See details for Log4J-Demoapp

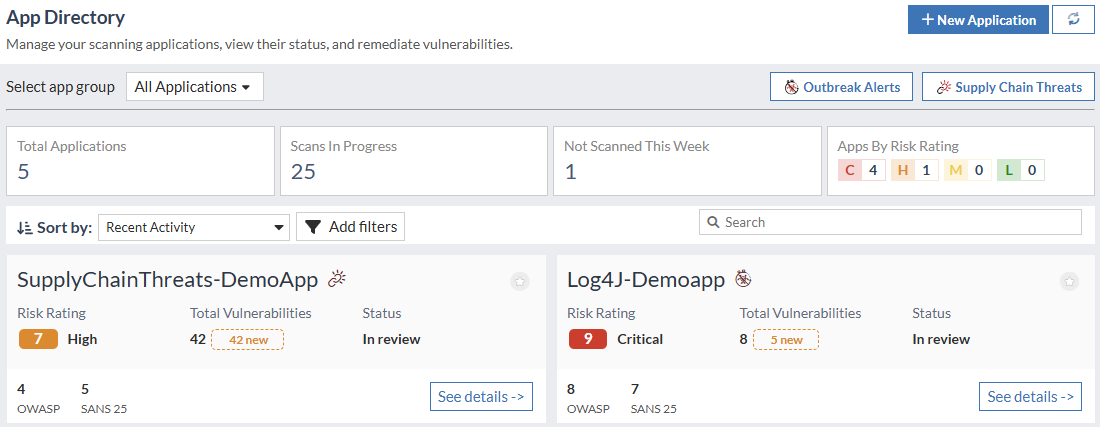pos(1031,396)
